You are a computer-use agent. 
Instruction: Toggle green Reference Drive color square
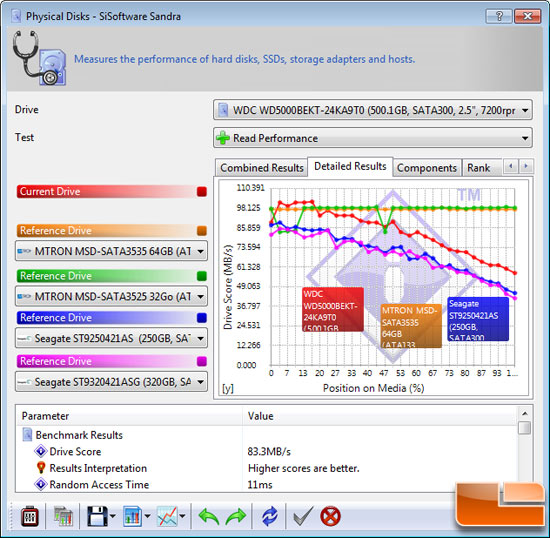coord(202,276)
